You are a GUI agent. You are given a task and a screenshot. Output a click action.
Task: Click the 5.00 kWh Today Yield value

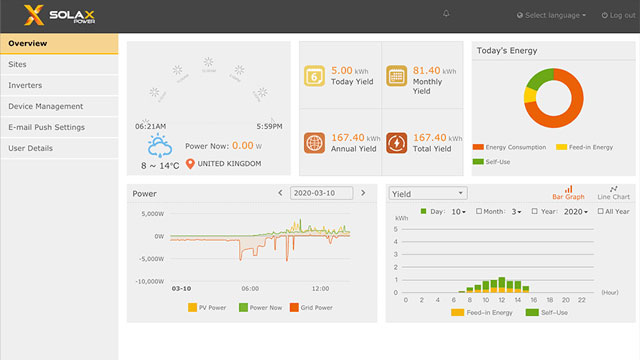click(x=349, y=71)
